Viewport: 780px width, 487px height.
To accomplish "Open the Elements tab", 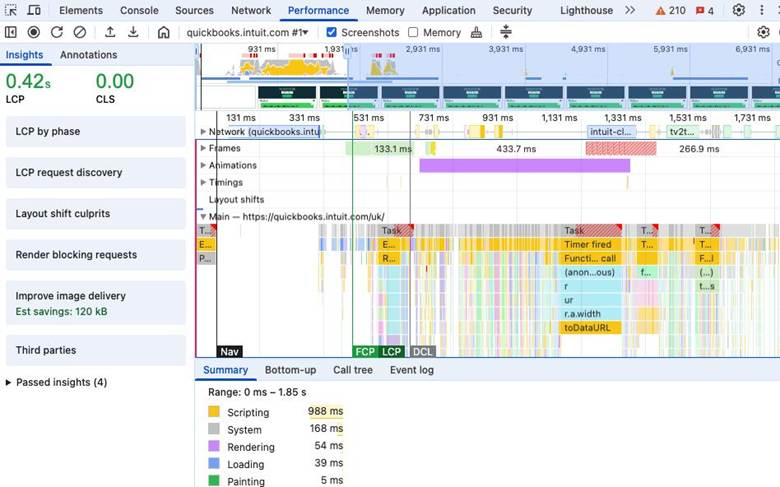I will 81,10.
